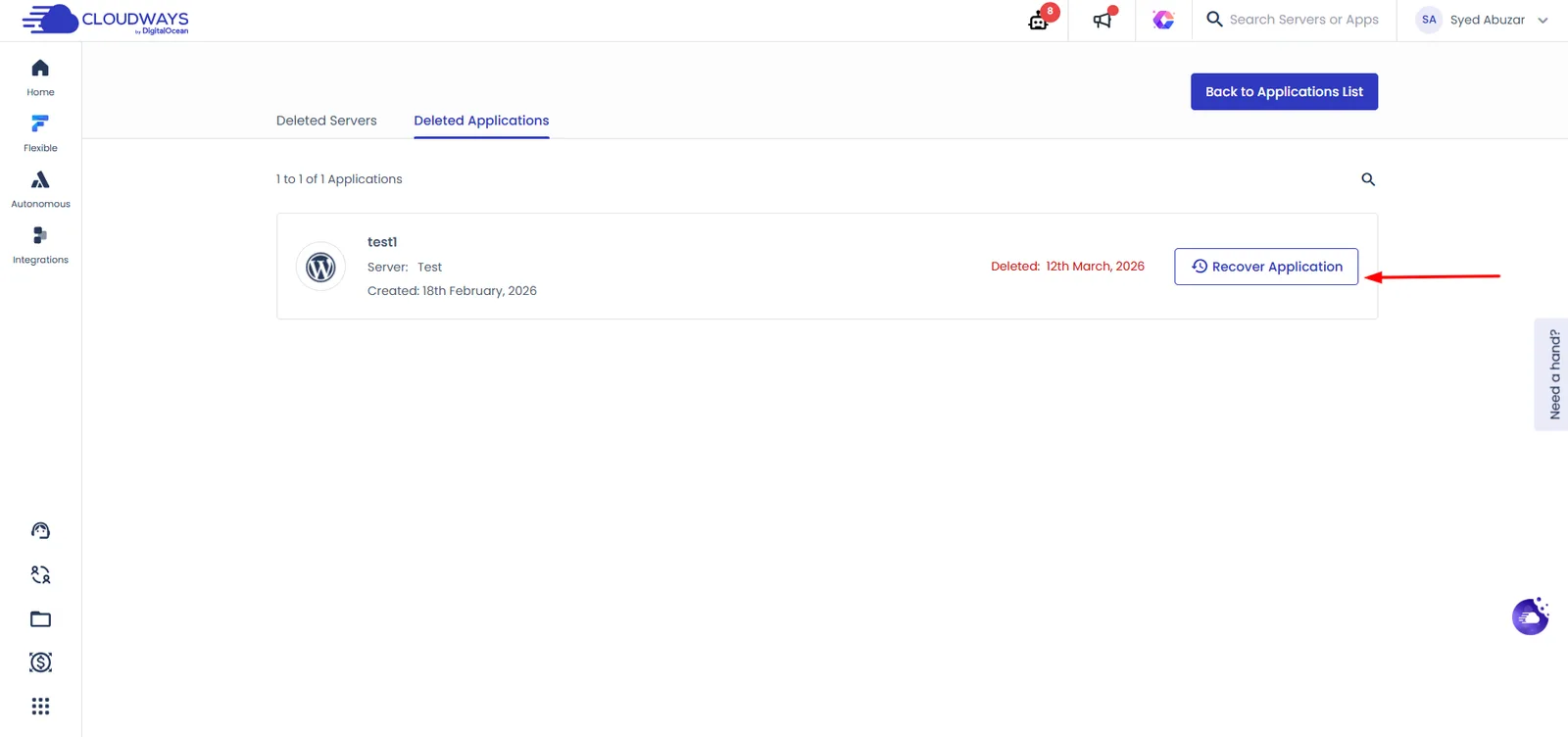Click the search magnifier above applications list

tap(1368, 179)
